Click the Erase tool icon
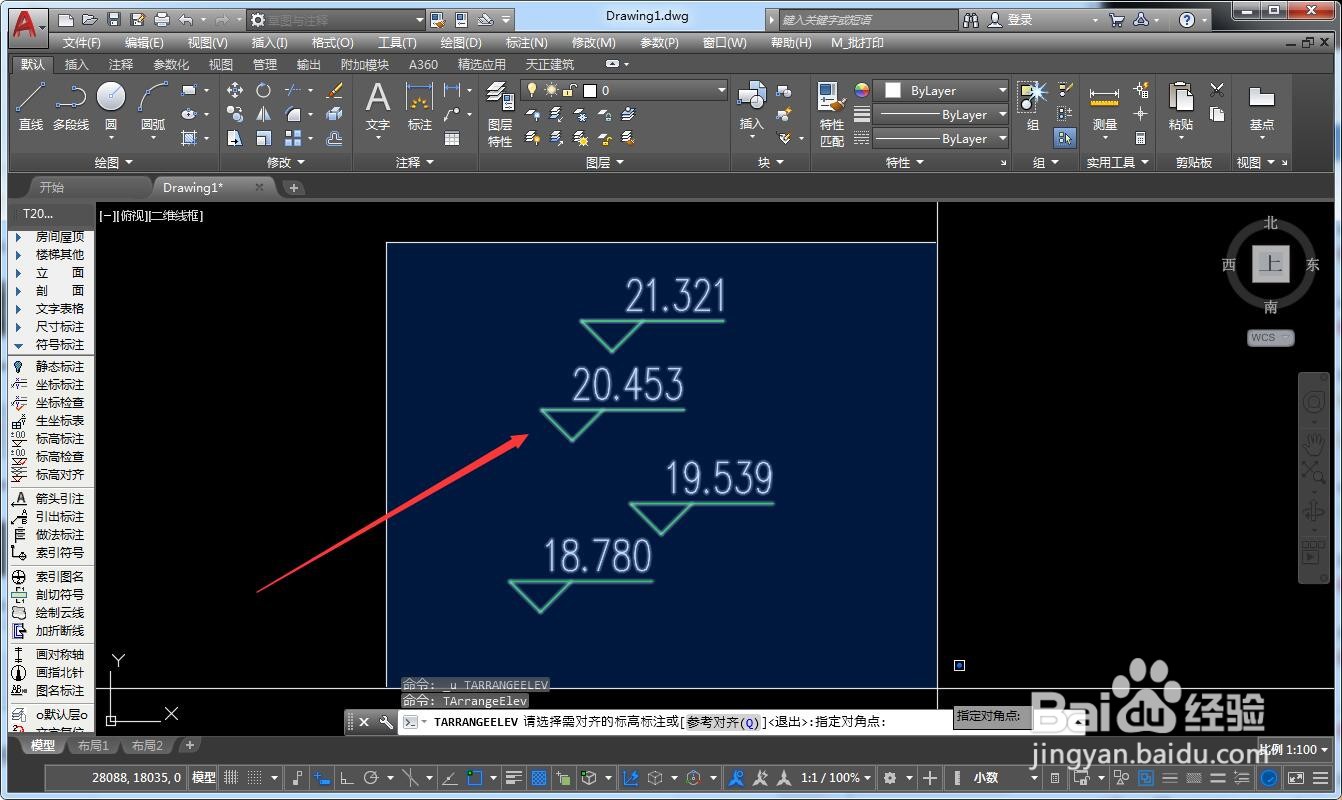The height and width of the screenshot is (800, 1342). click(x=335, y=90)
